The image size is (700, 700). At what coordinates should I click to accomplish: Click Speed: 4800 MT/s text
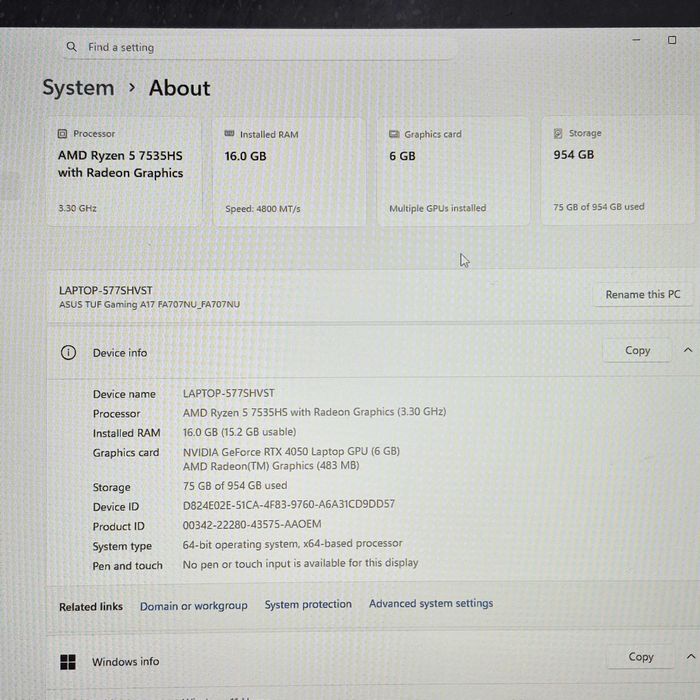tap(263, 208)
